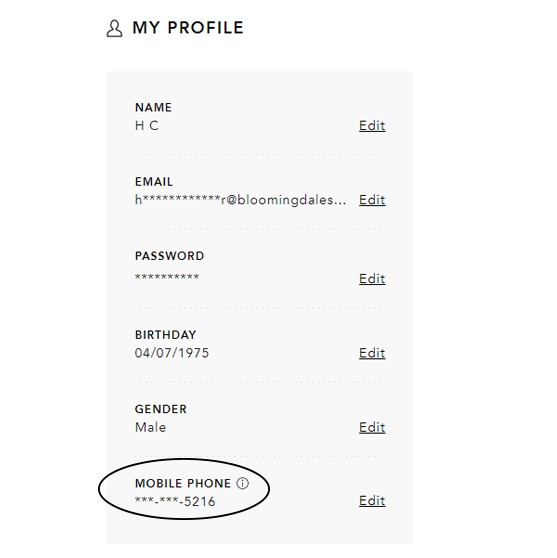557x558 pixels.
Task: Select the phone number ending in 5216
Action: [x=175, y=501]
